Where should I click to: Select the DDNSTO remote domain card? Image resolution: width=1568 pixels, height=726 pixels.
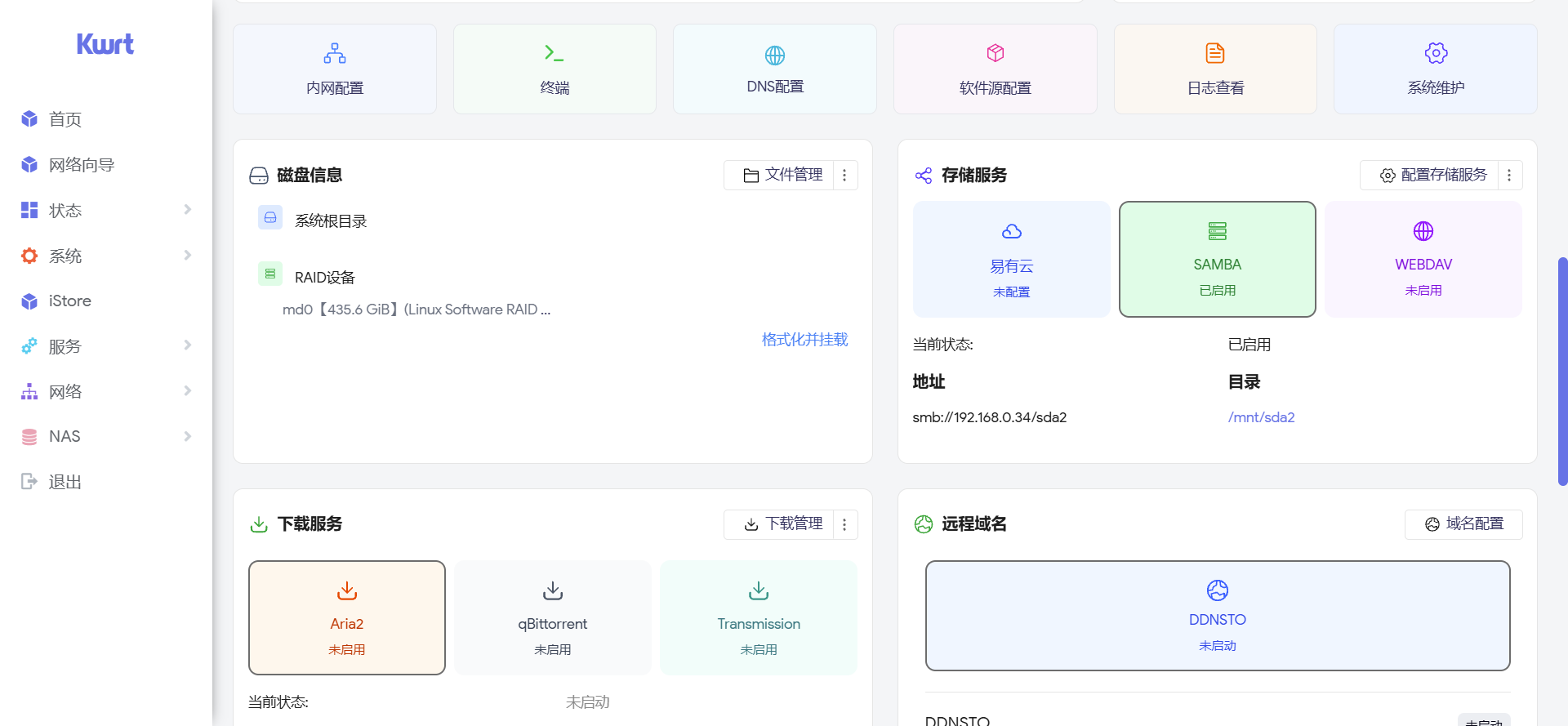click(x=1217, y=616)
